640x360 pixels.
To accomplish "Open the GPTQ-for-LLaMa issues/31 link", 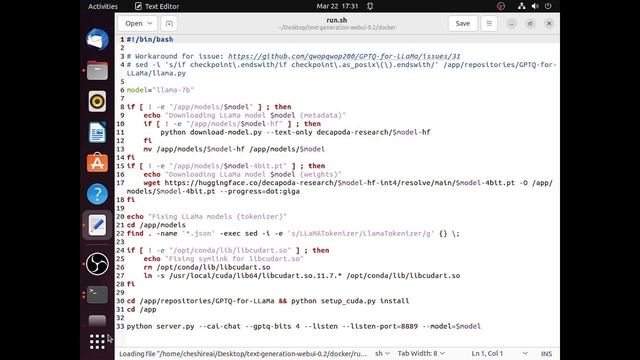I will (344, 56).
